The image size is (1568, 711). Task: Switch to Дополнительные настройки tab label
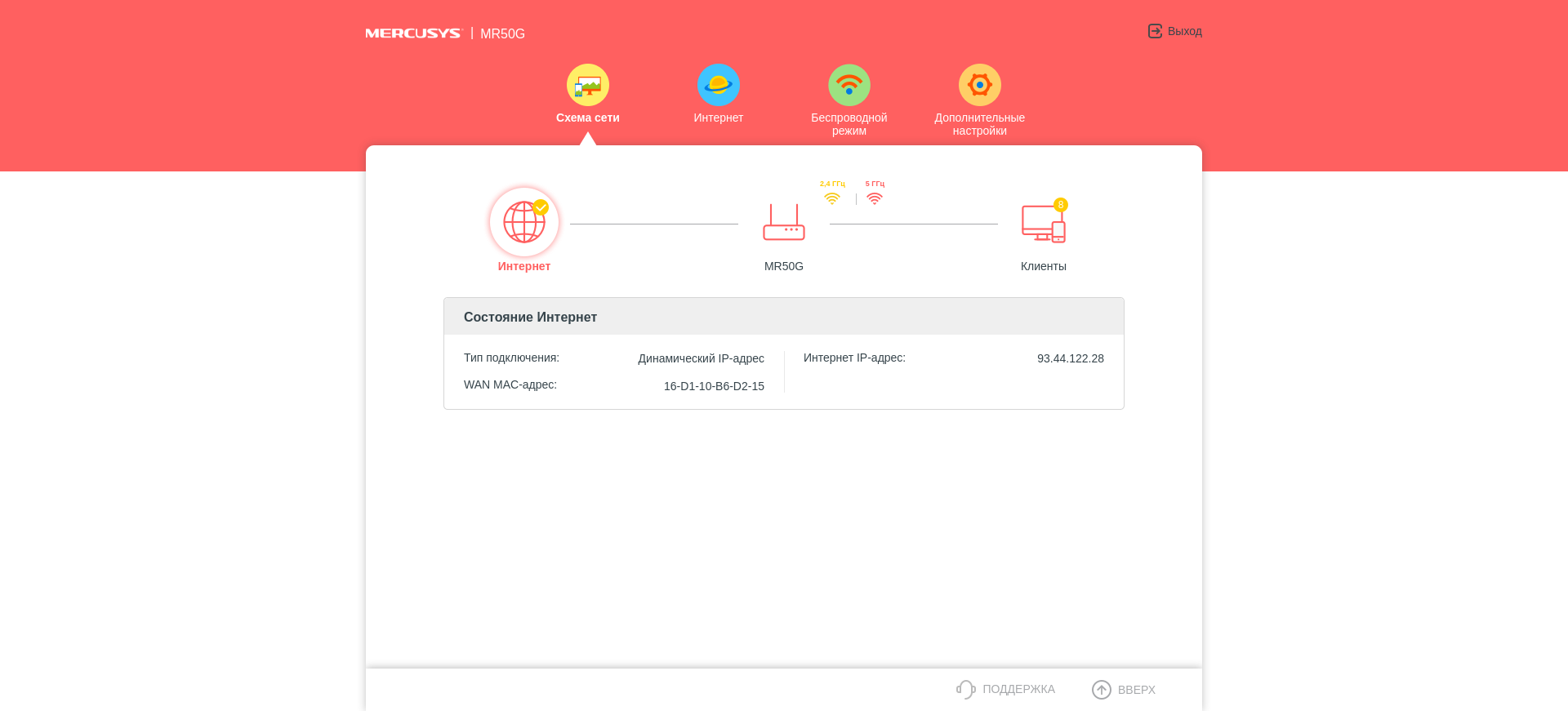980,124
